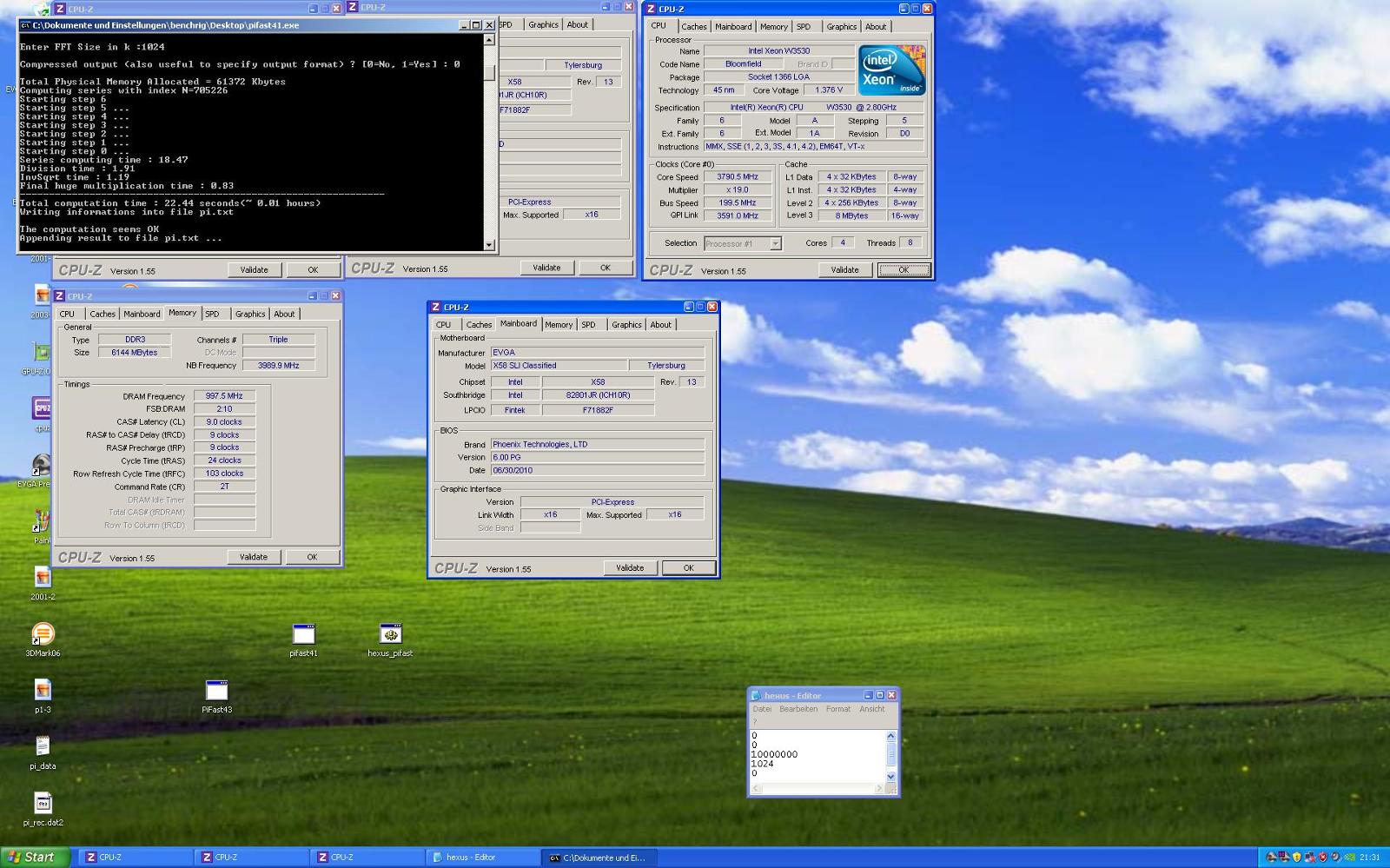Select the SPD tab in the Memory timings window

[212, 314]
